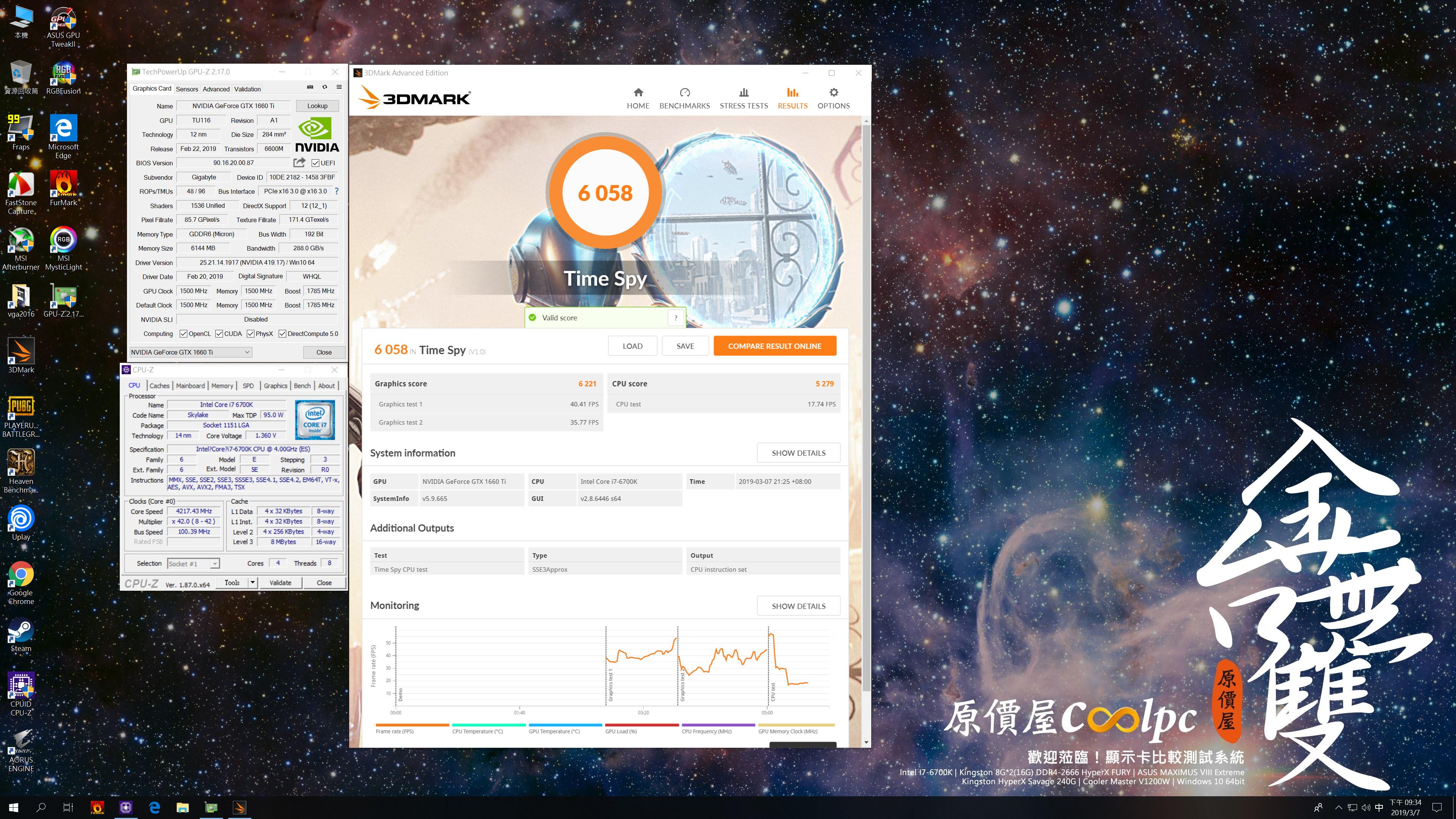Click SHOW DETAILS for System information
Viewport: 1456px width, 819px height.
tap(798, 453)
